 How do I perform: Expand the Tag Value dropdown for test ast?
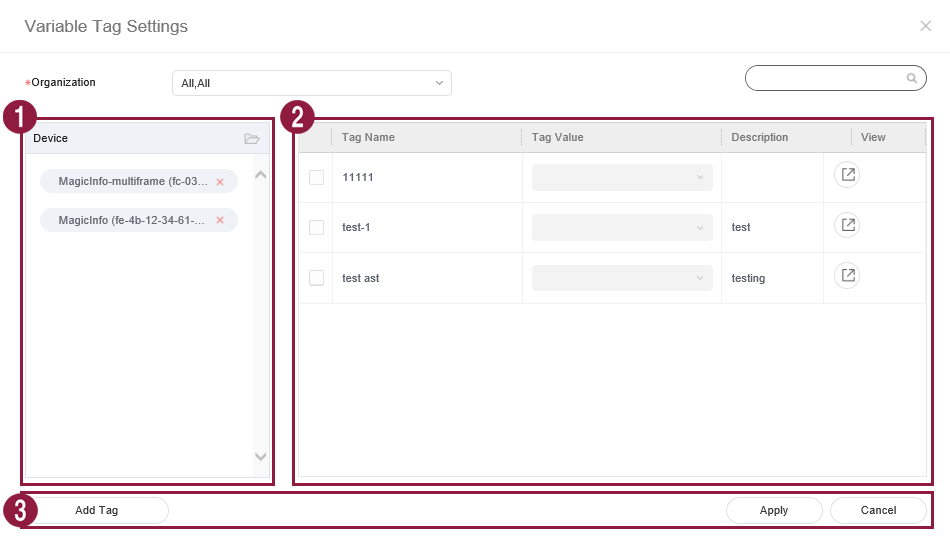click(622, 278)
